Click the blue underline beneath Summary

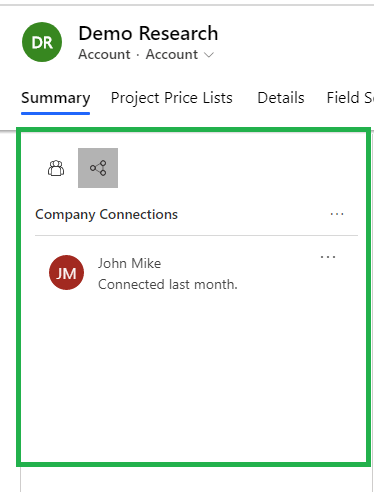(56, 113)
